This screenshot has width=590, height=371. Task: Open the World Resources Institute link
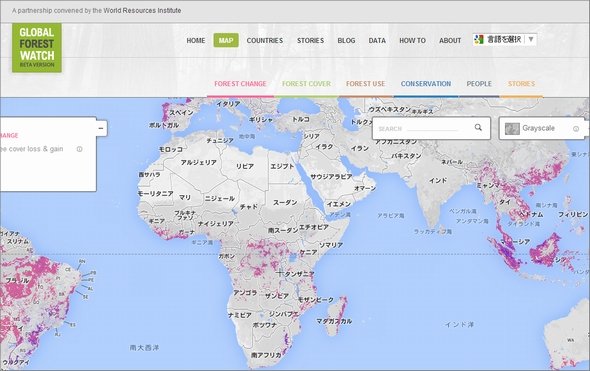pos(142,11)
